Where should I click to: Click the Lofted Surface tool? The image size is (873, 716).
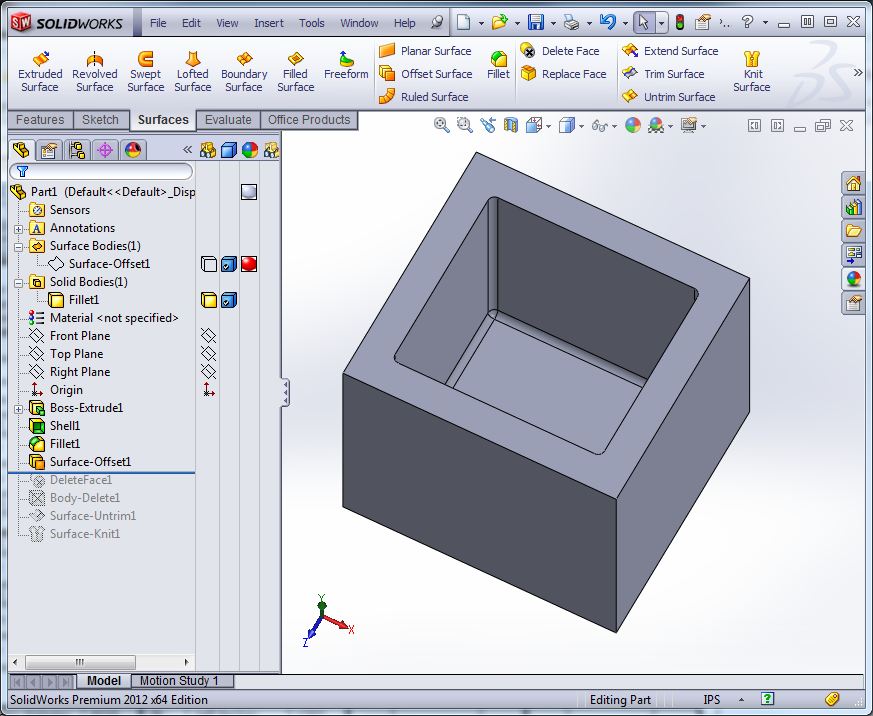(192, 72)
